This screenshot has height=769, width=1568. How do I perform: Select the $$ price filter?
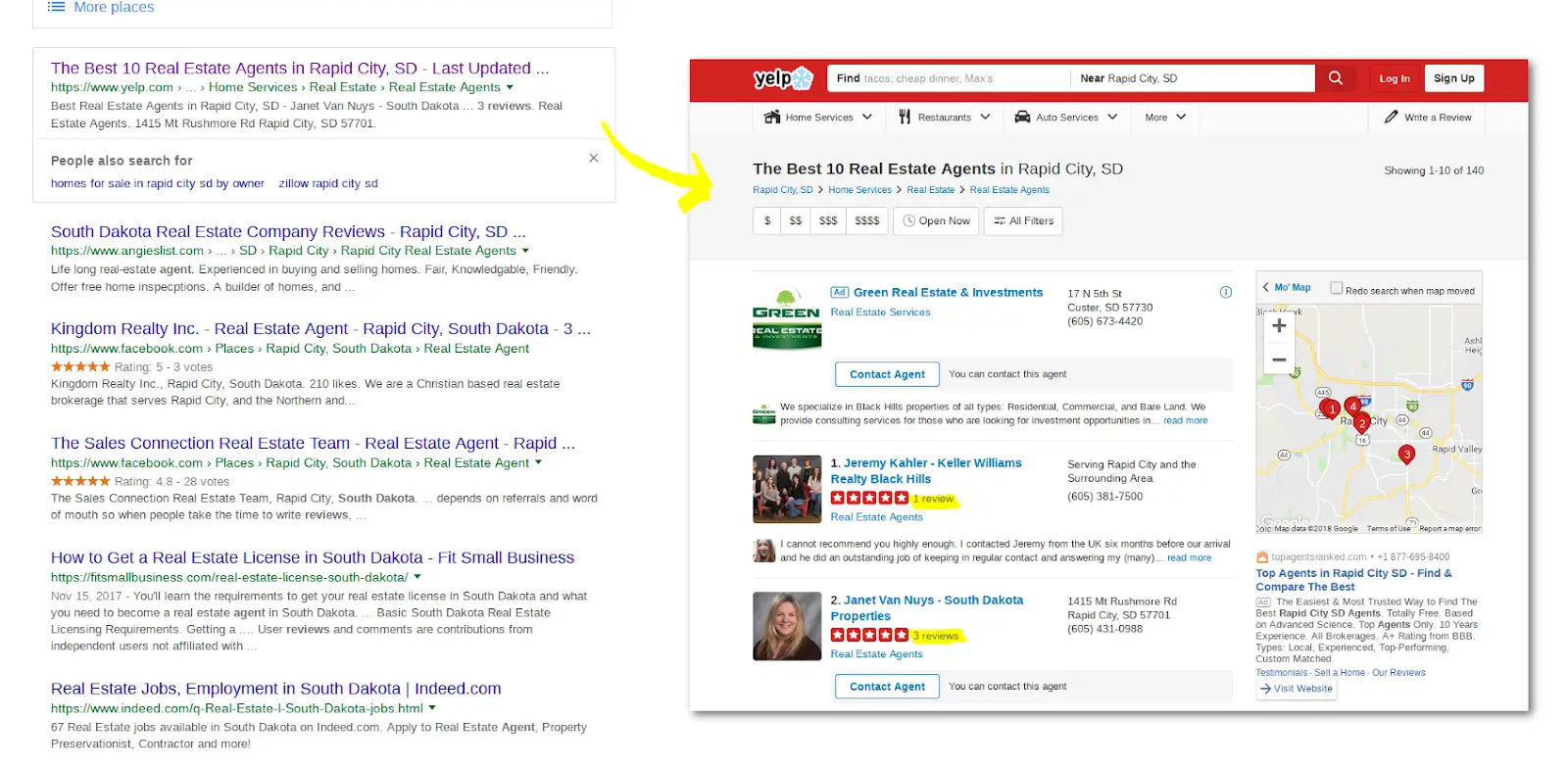point(796,220)
